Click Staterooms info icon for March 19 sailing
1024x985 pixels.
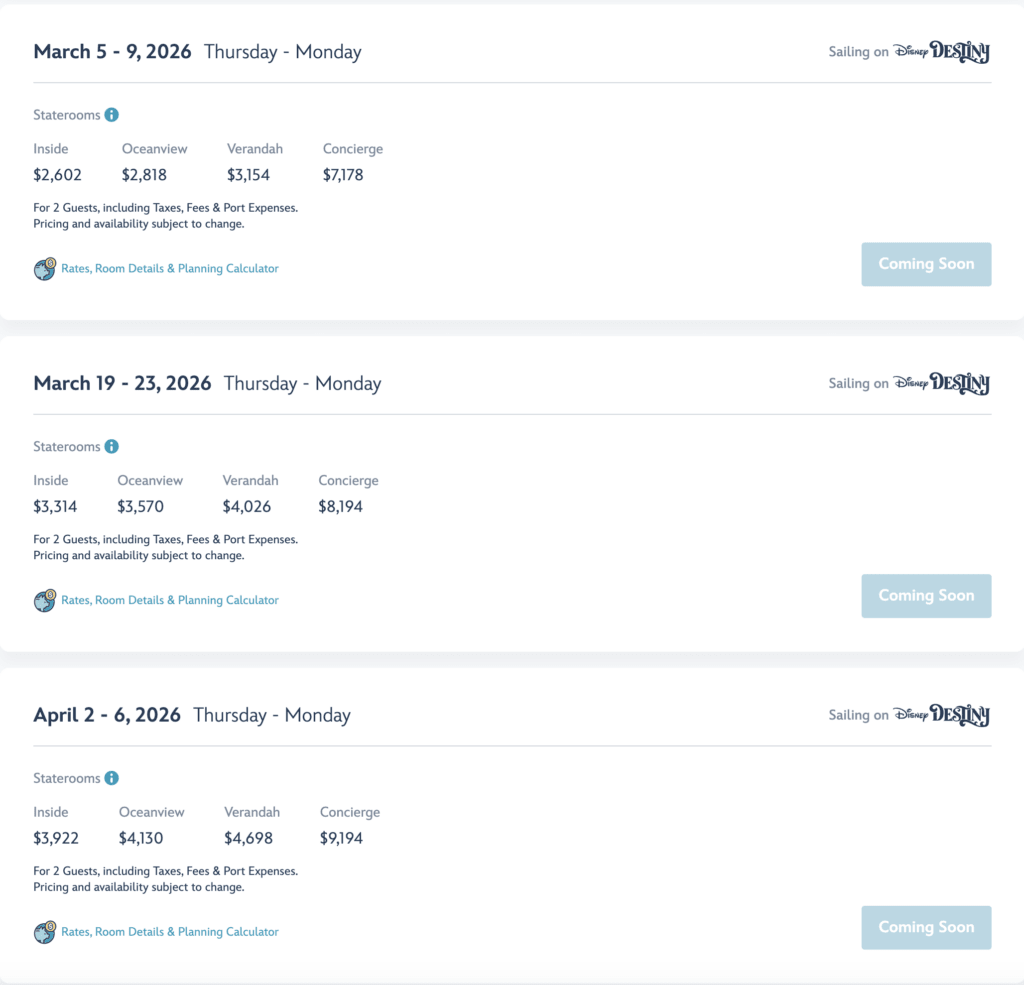112,447
